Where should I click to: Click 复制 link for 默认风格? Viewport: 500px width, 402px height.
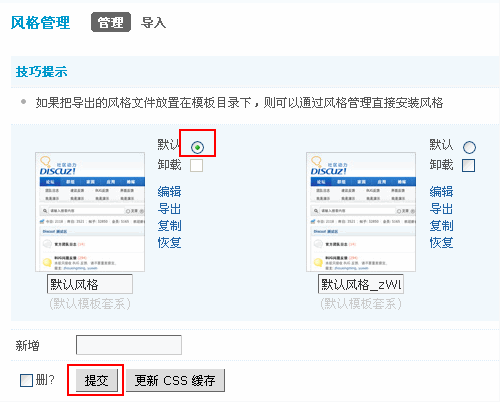pos(169,226)
